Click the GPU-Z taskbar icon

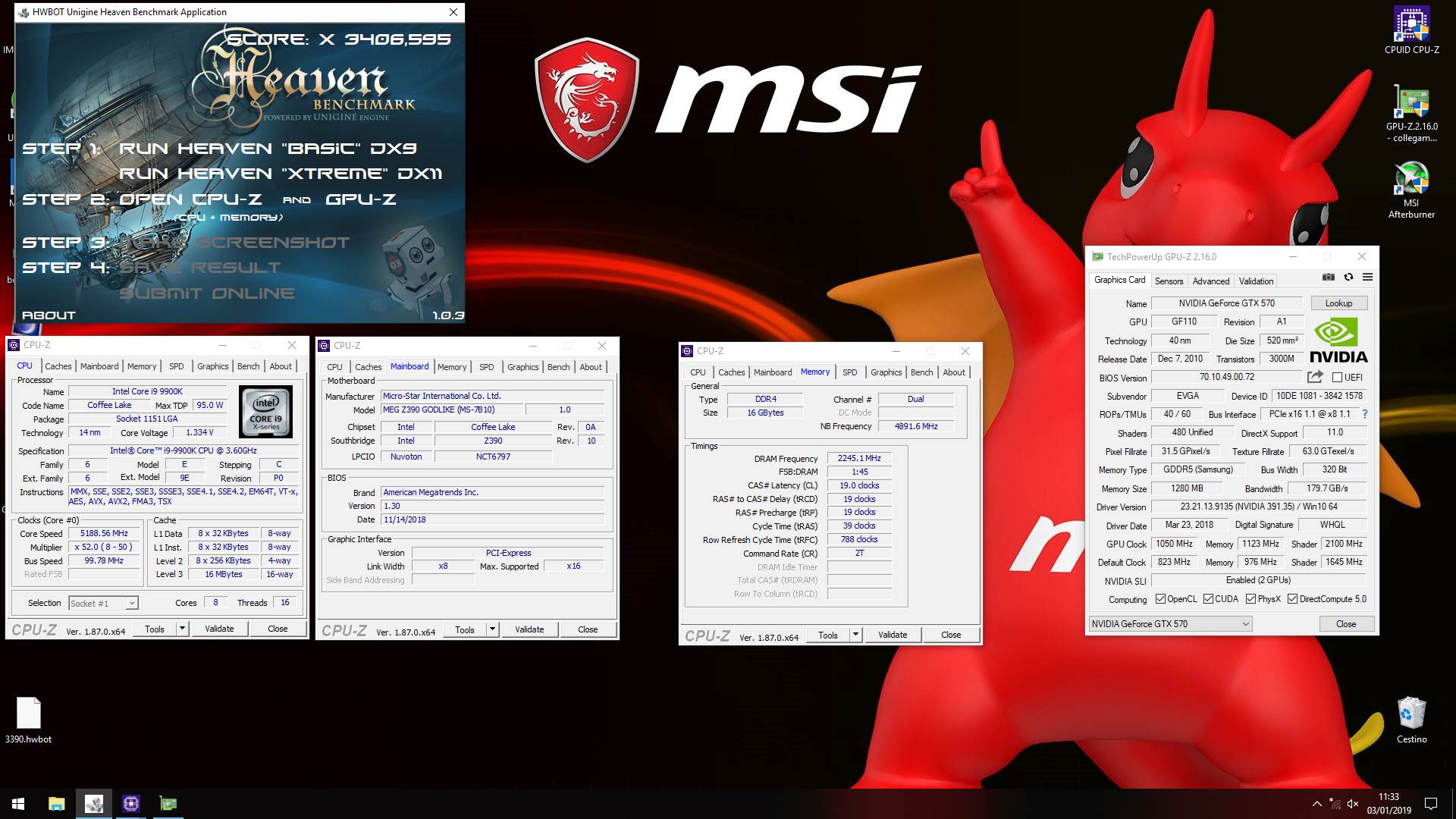tap(168, 804)
